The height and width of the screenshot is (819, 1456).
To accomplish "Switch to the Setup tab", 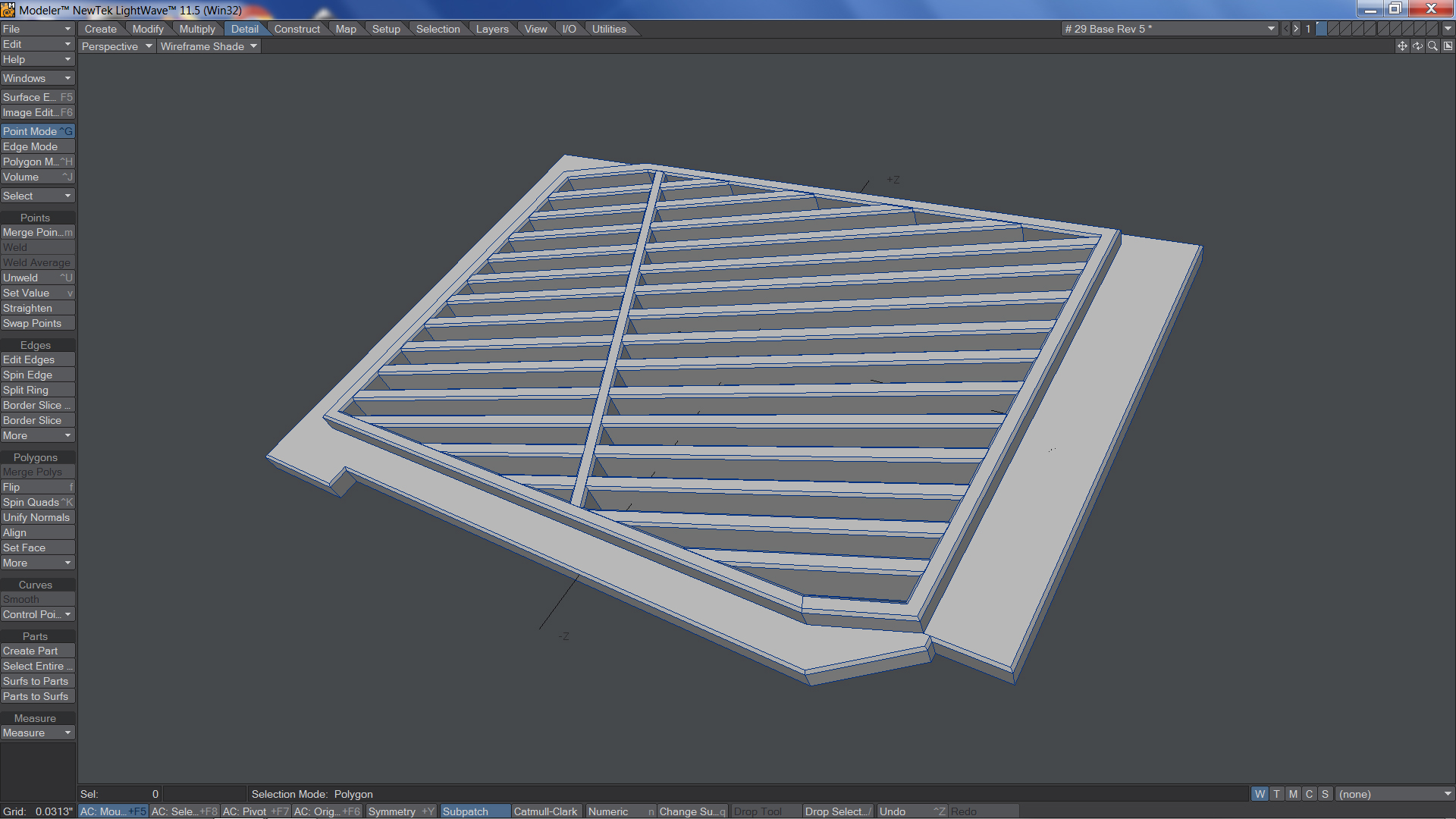I will coord(386,29).
